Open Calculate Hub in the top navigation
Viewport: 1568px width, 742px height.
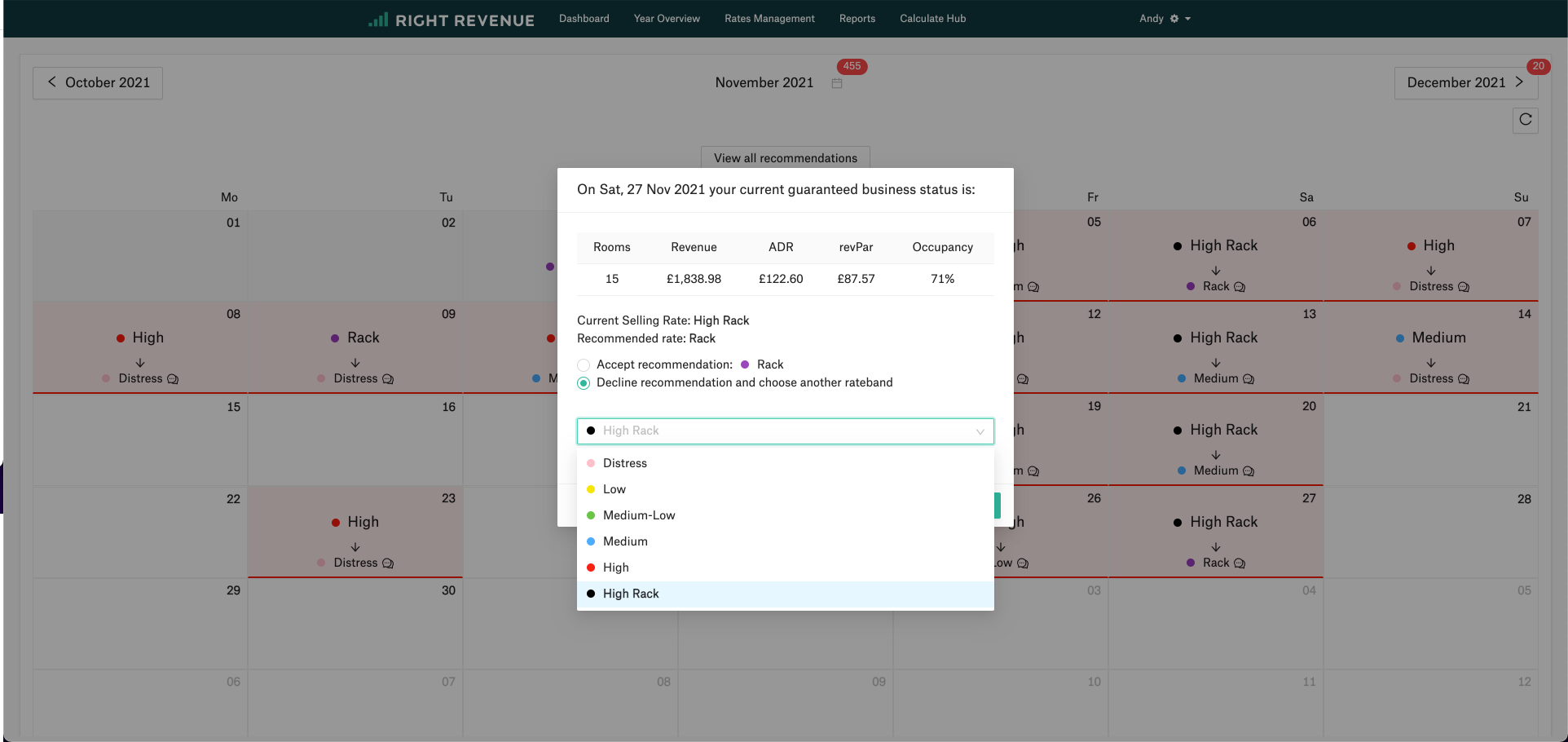coord(932,19)
